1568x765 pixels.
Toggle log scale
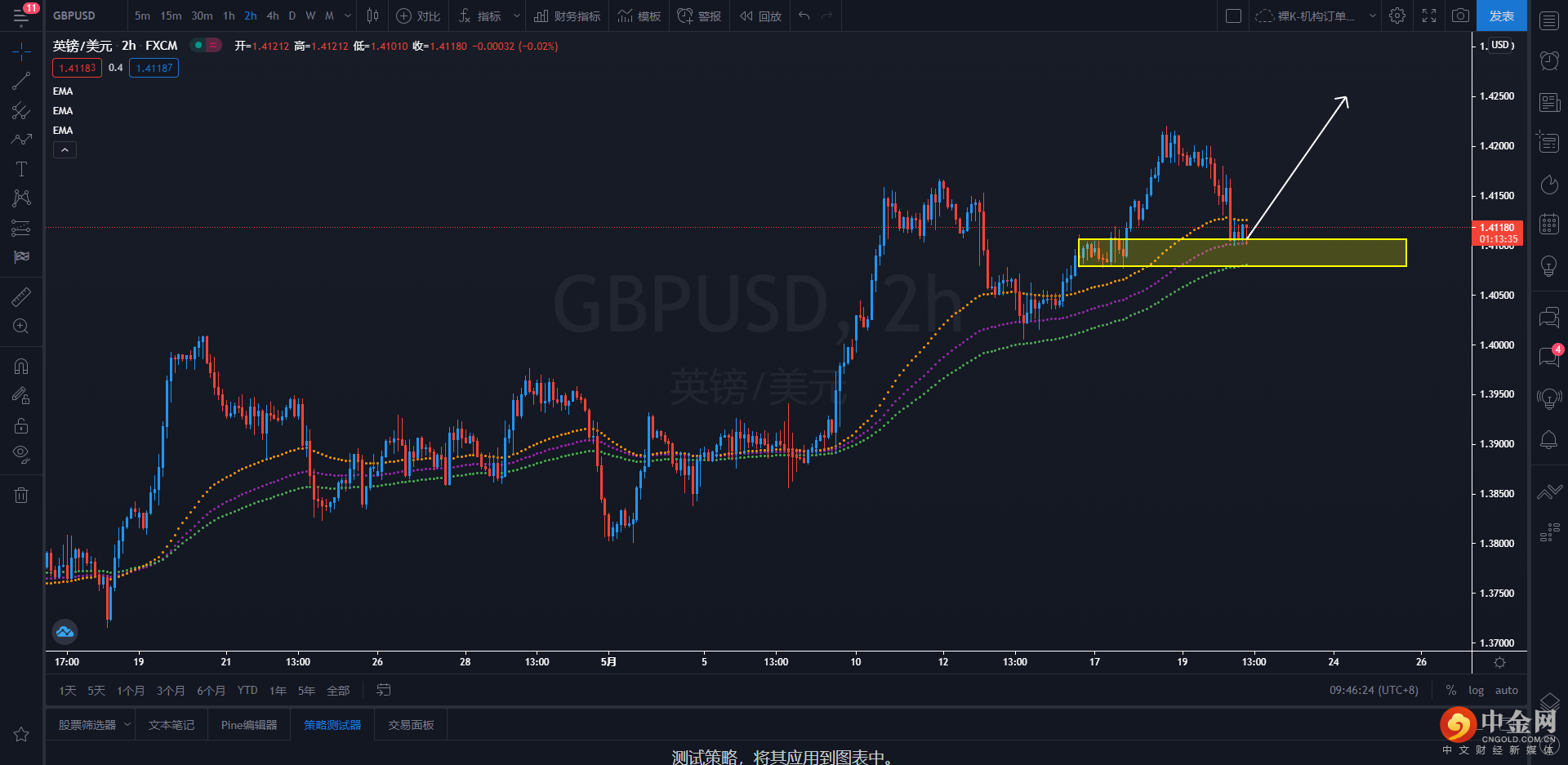pos(1477,691)
